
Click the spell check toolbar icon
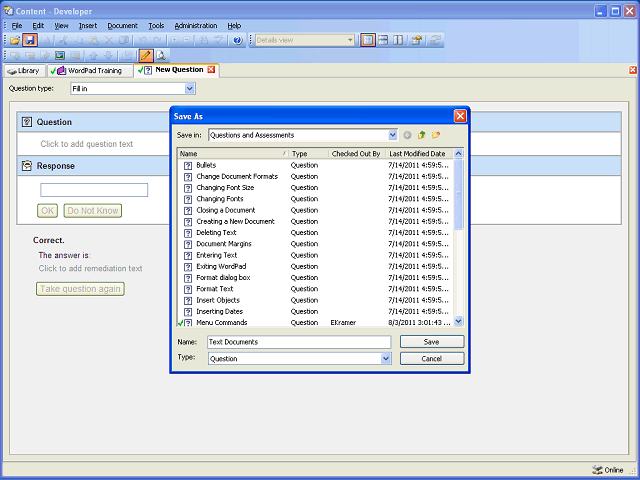coord(219,40)
